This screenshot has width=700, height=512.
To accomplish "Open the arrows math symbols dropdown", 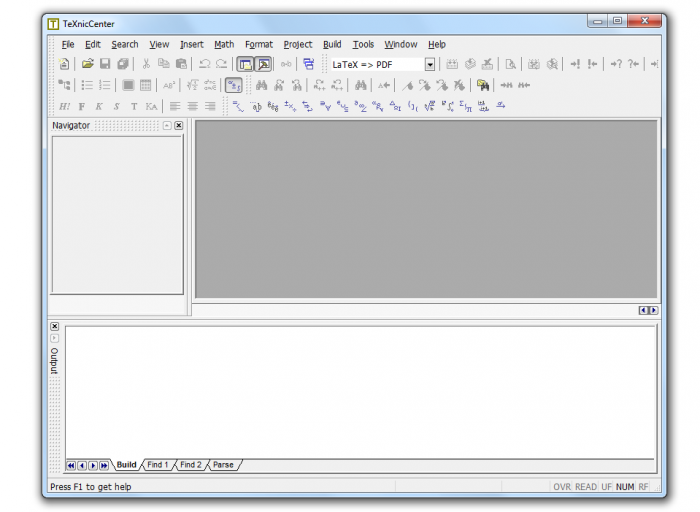I will click(x=308, y=106).
